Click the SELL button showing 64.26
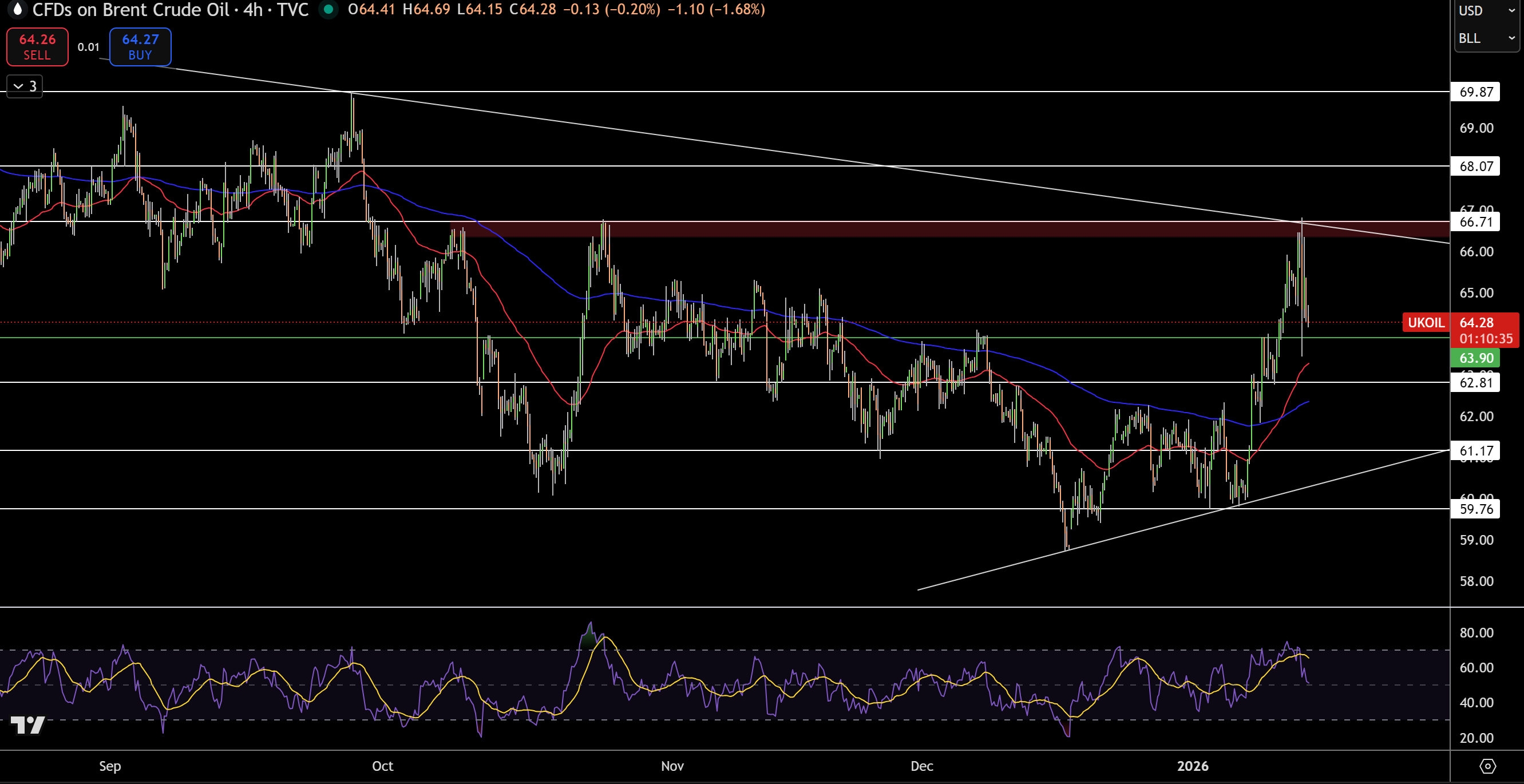This screenshot has width=1524, height=784. click(x=37, y=46)
